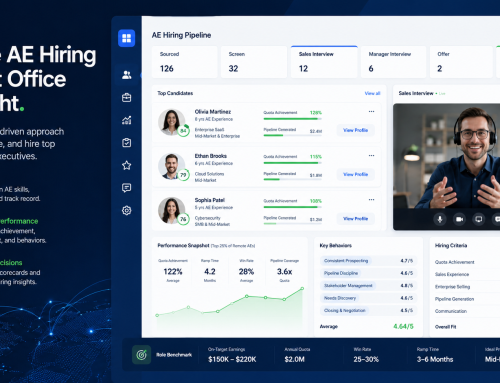Click Sophia Patel's Pipeline Generated progress bar
500x383 pixels.
(x=293, y=224)
